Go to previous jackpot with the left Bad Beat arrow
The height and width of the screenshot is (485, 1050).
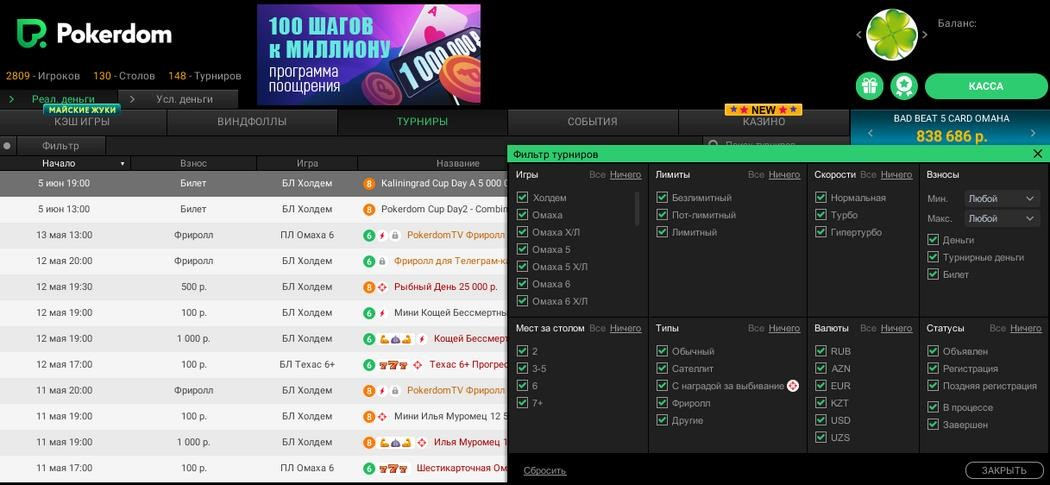tap(871, 133)
